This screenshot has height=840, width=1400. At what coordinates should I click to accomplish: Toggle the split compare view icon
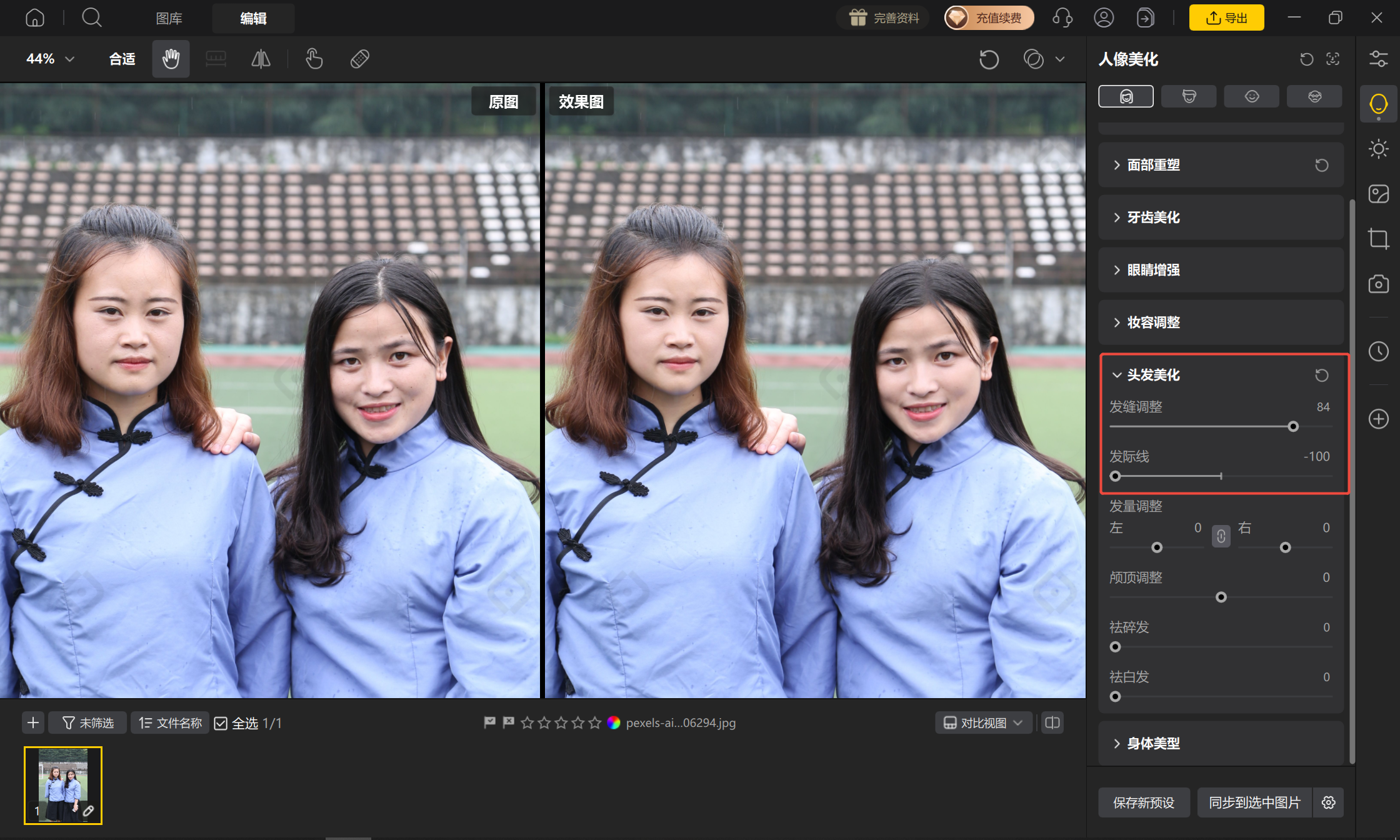pos(1052,722)
